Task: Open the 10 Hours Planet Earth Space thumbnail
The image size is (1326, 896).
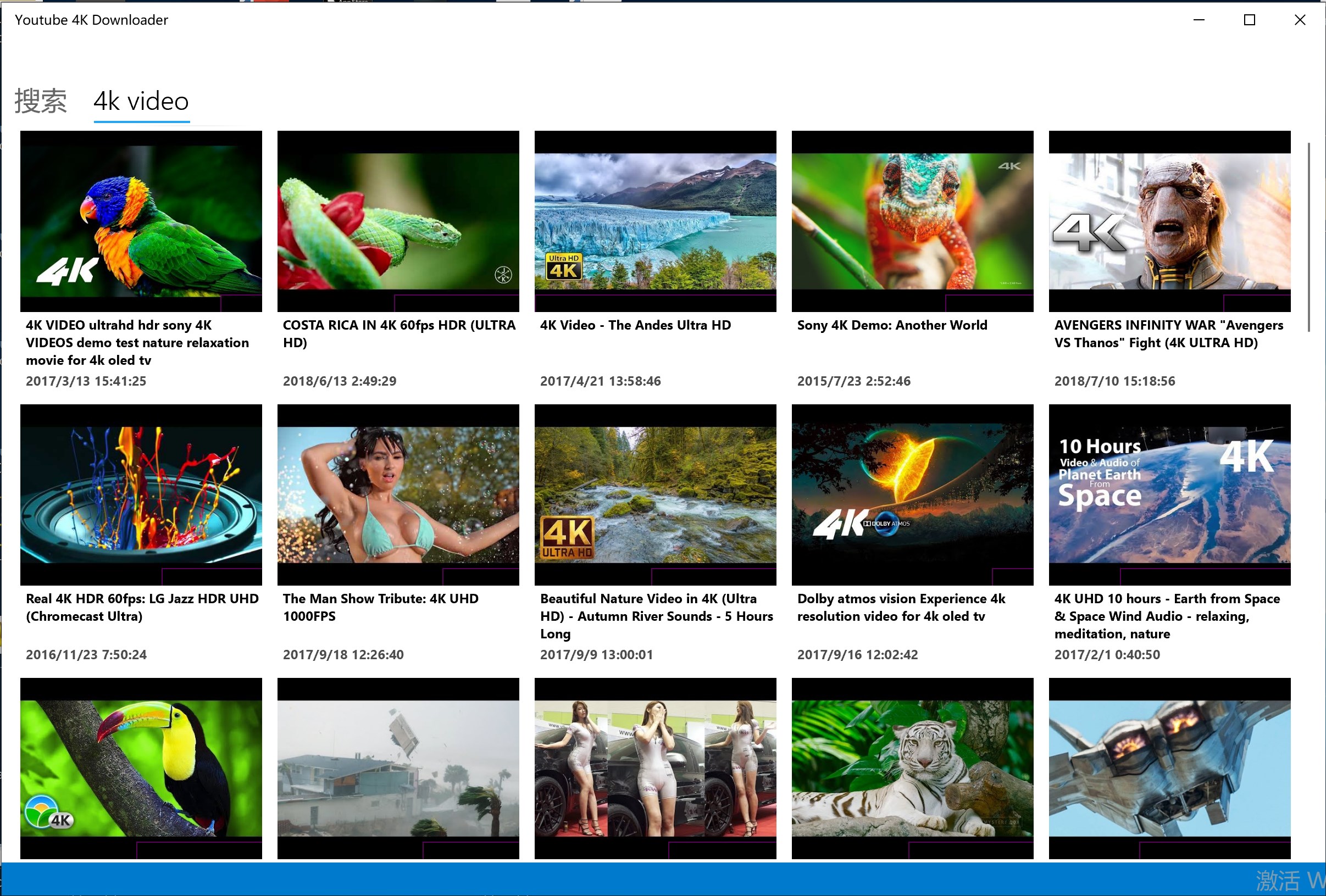Action: [x=1169, y=494]
